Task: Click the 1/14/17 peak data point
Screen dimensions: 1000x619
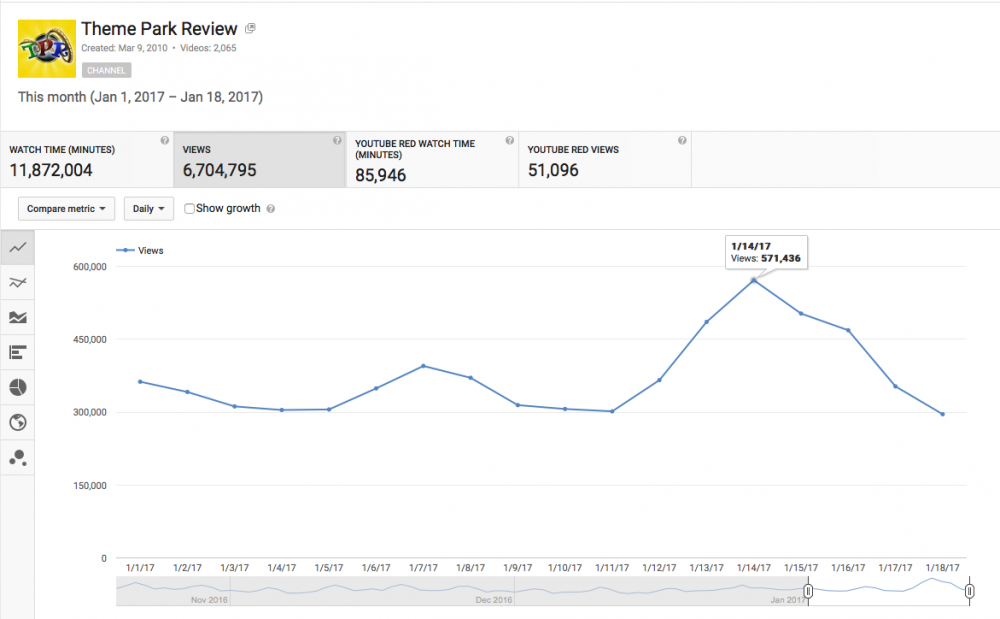Action: click(753, 280)
